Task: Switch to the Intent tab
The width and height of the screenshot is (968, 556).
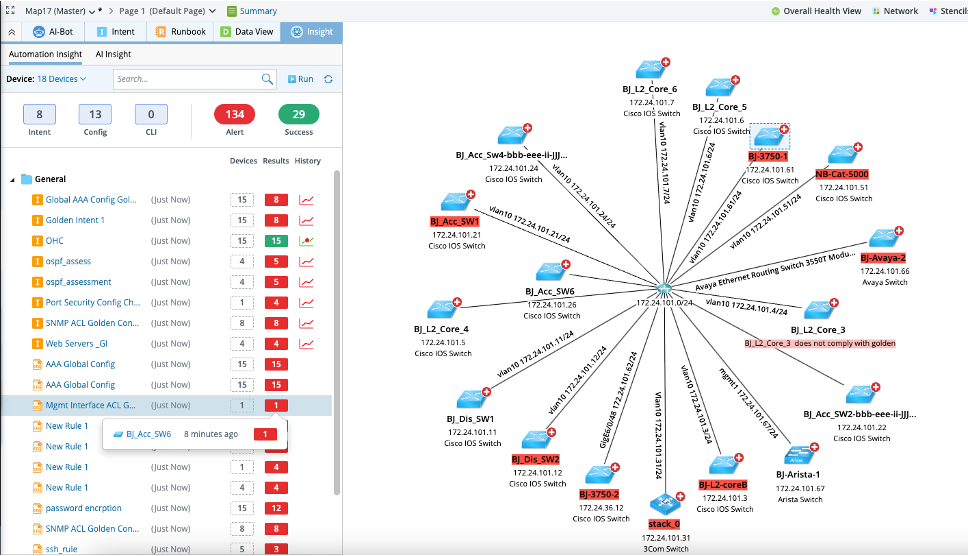Action: pyautogui.click(x=115, y=32)
